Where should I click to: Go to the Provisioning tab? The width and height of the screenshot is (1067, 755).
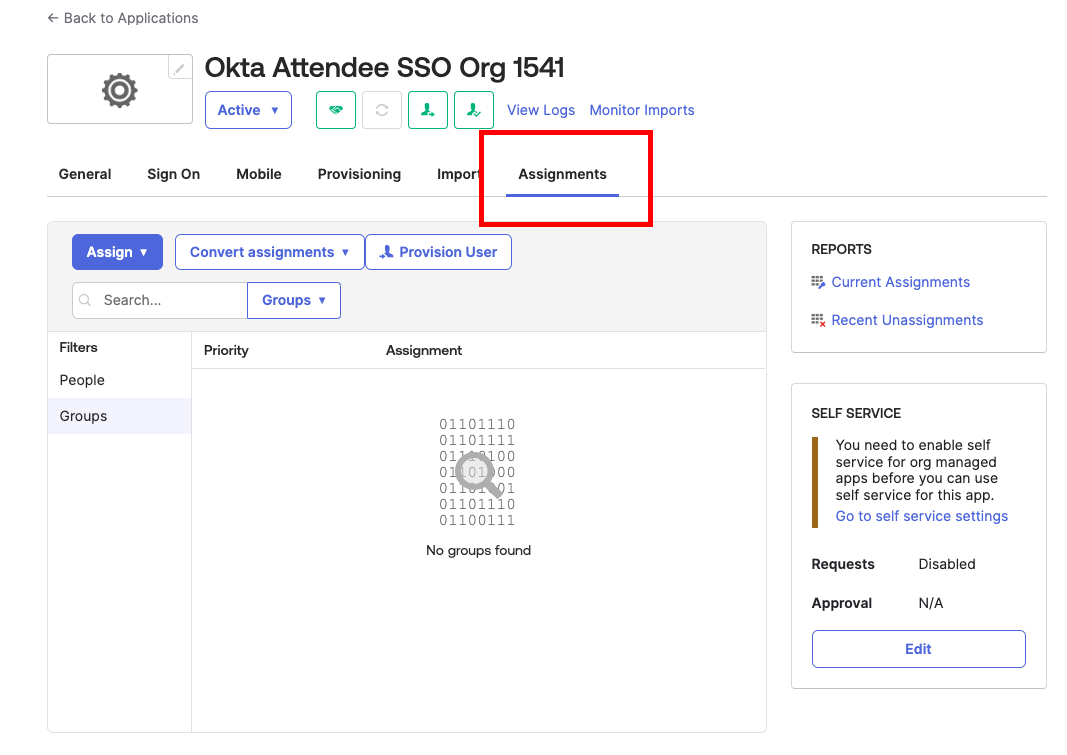[359, 174]
